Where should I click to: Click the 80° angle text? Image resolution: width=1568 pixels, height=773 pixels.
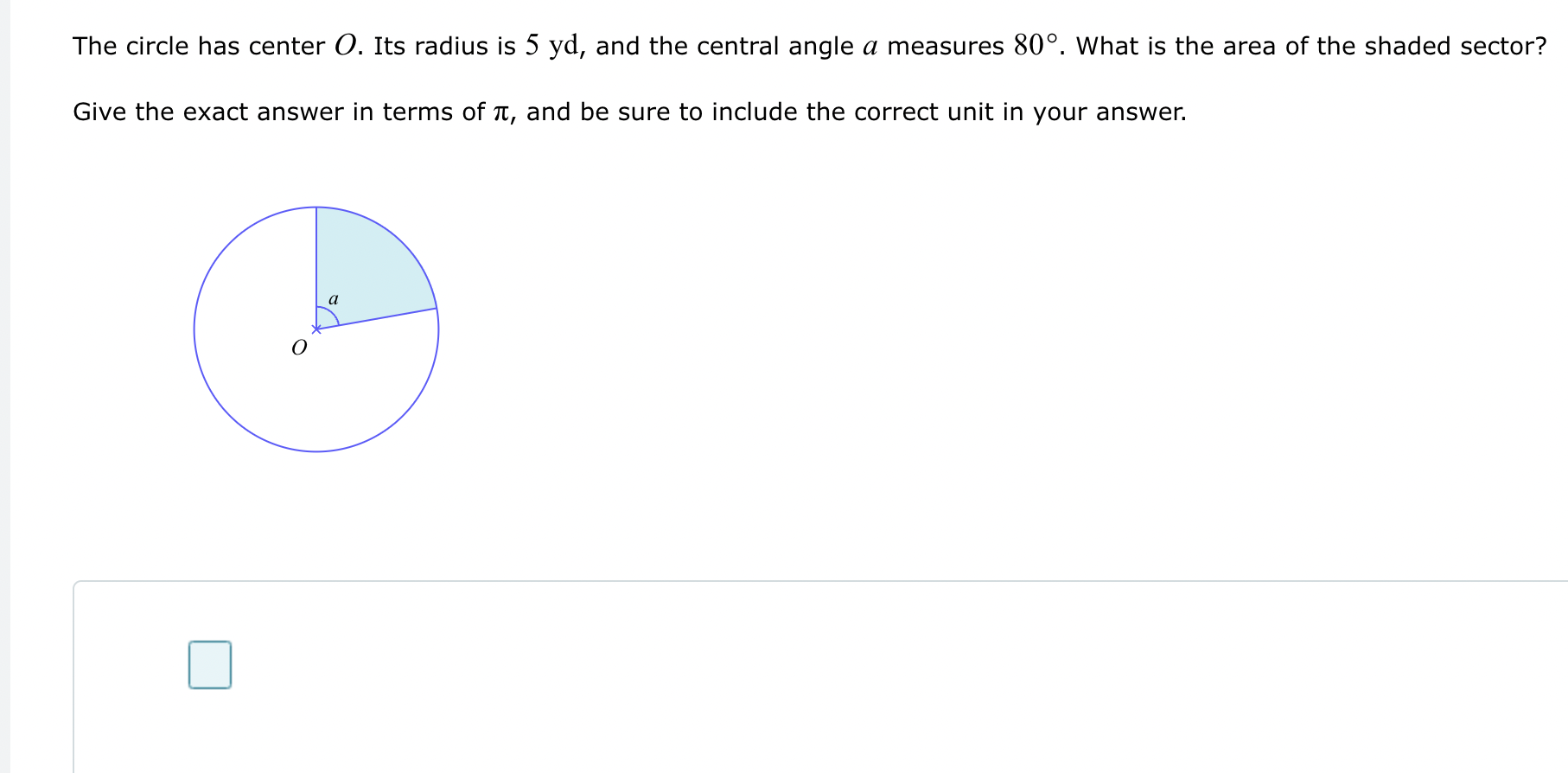pyautogui.click(x=1036, y=45)
